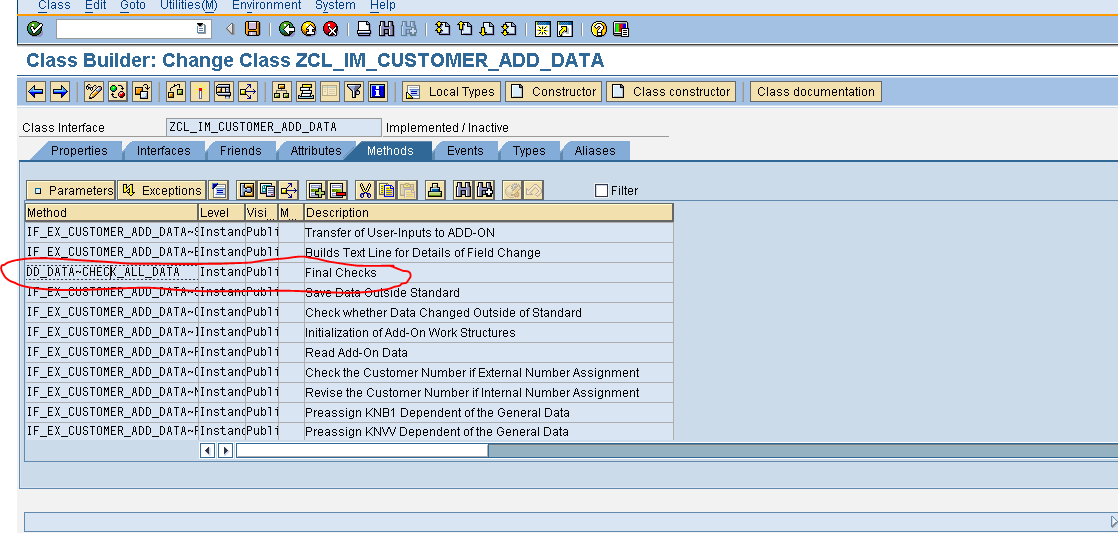
Task: Jump to last page icon
Action: pyautogui.click(x=508, y=29)
